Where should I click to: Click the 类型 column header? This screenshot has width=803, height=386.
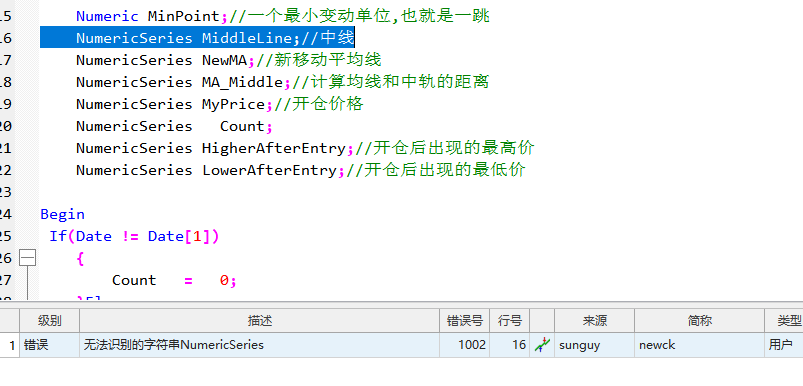[x=784, y=321]
